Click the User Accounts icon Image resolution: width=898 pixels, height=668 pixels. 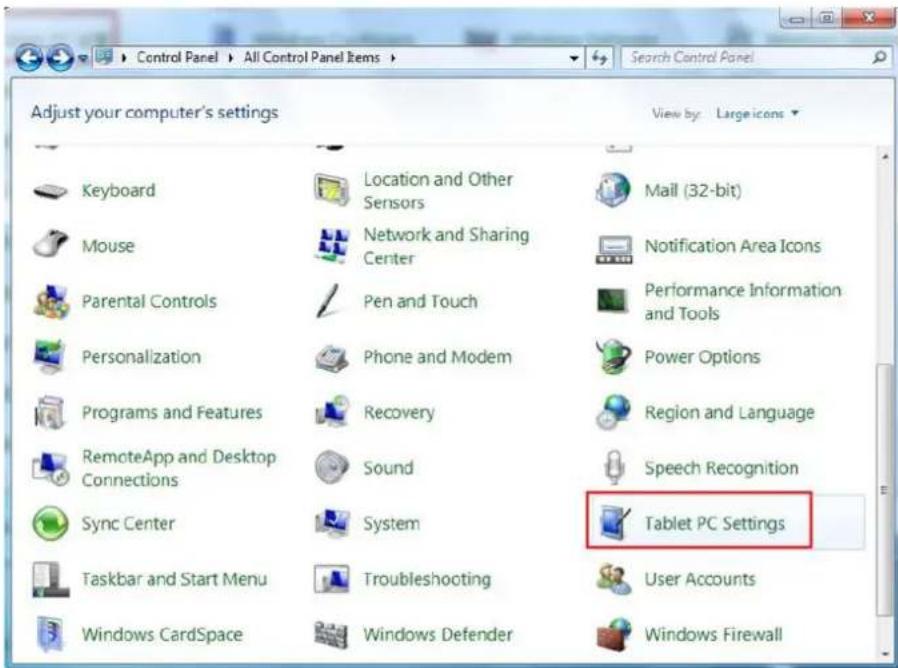point(613,579)
